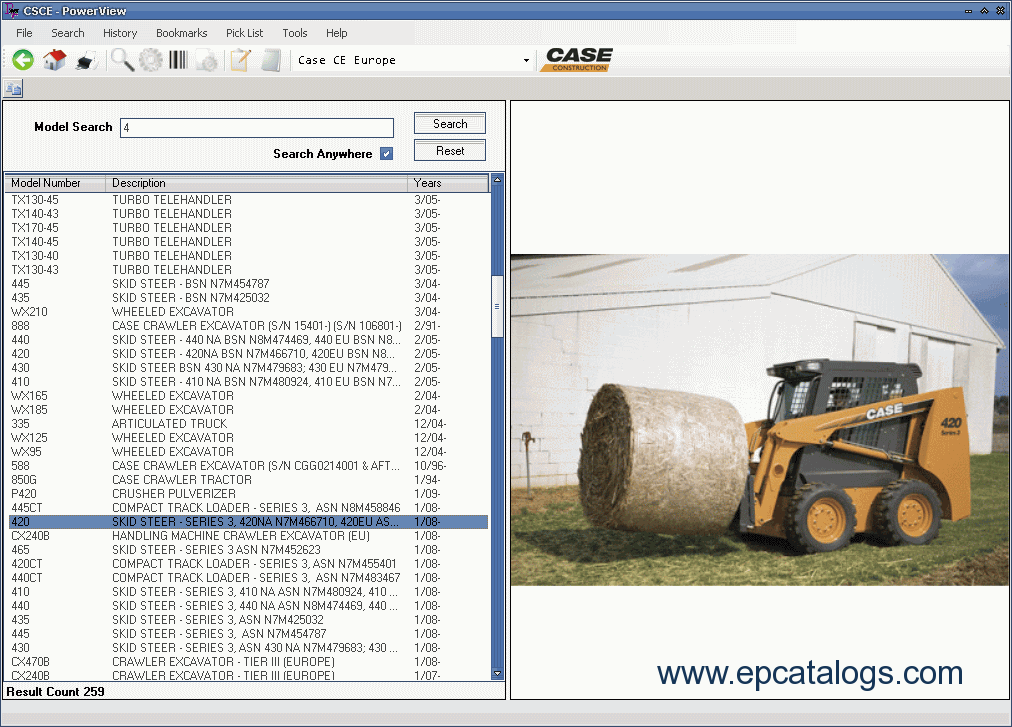Click the Result Count 259 status text
Viewport: 1012px width, 727px height.
[56, 692]
